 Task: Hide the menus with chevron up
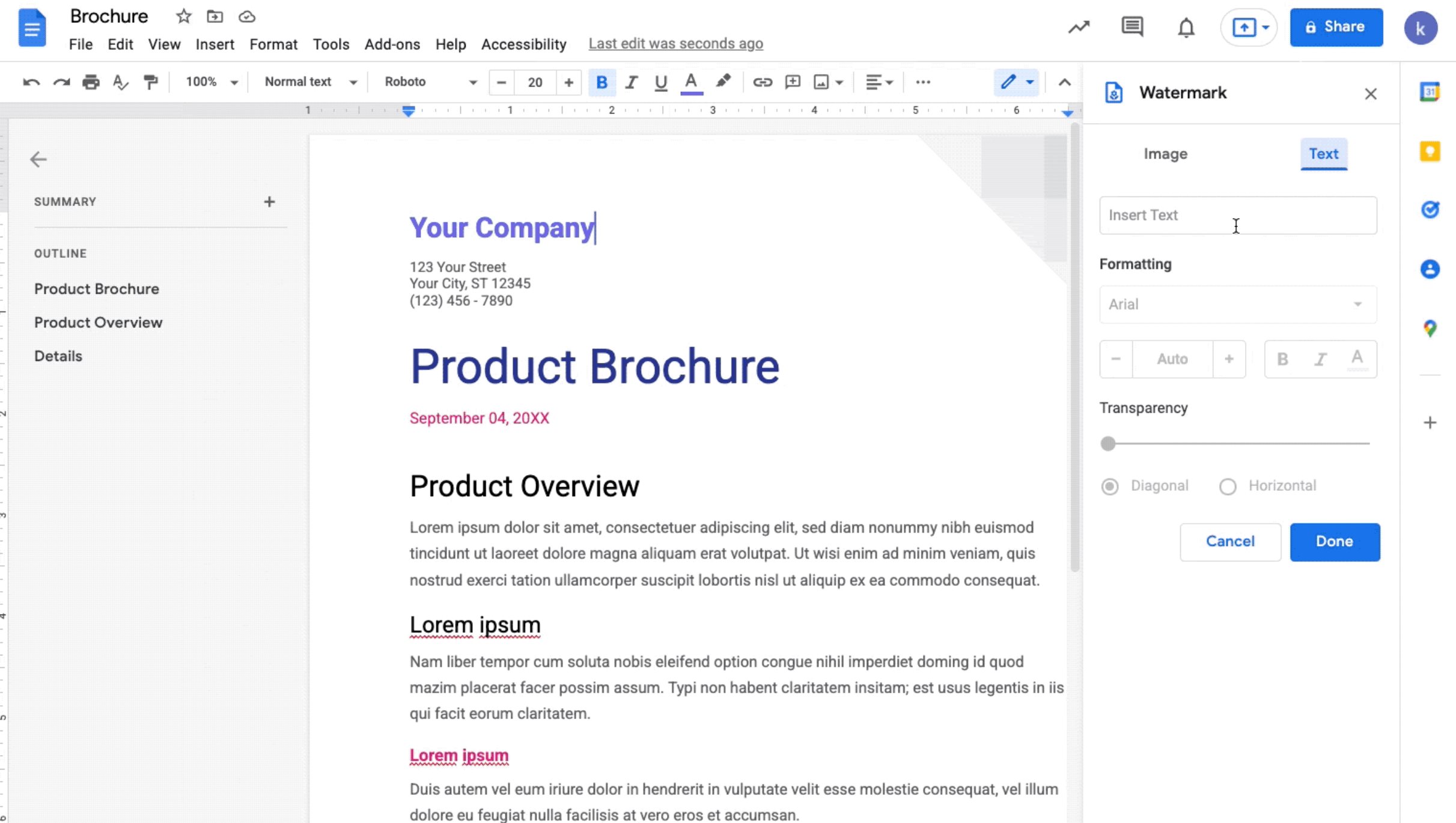click(x=1064, y=82)
